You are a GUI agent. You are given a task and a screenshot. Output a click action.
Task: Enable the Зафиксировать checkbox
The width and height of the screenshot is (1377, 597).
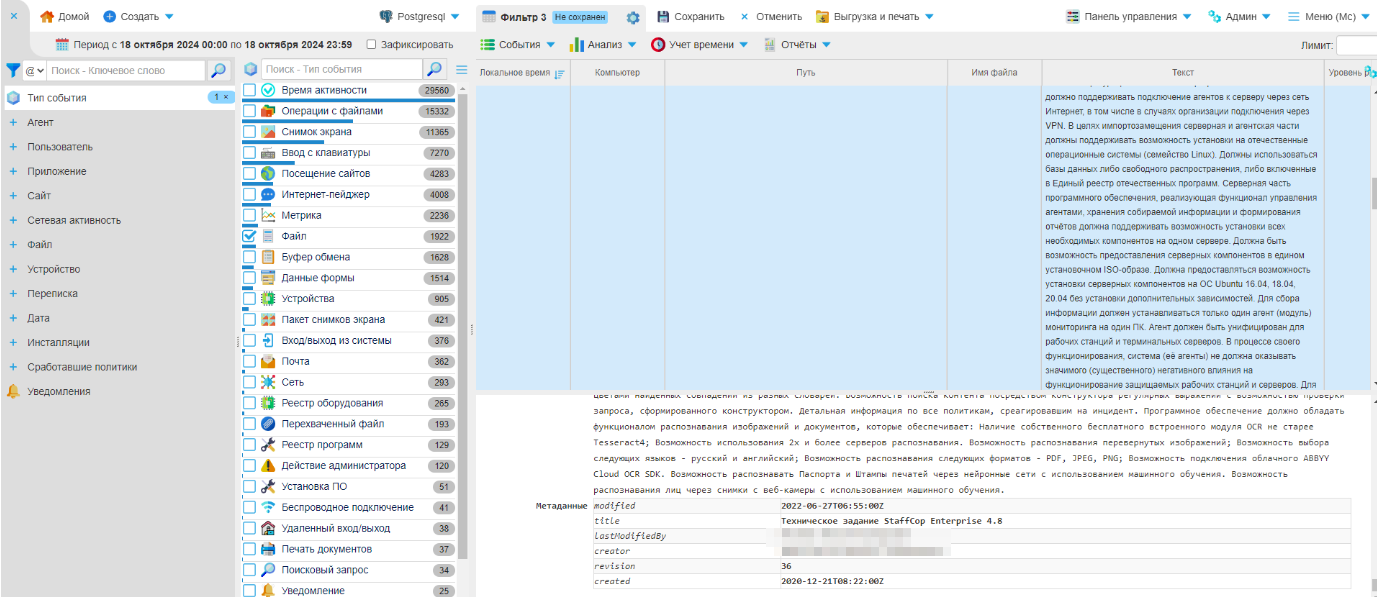point(373,44)
